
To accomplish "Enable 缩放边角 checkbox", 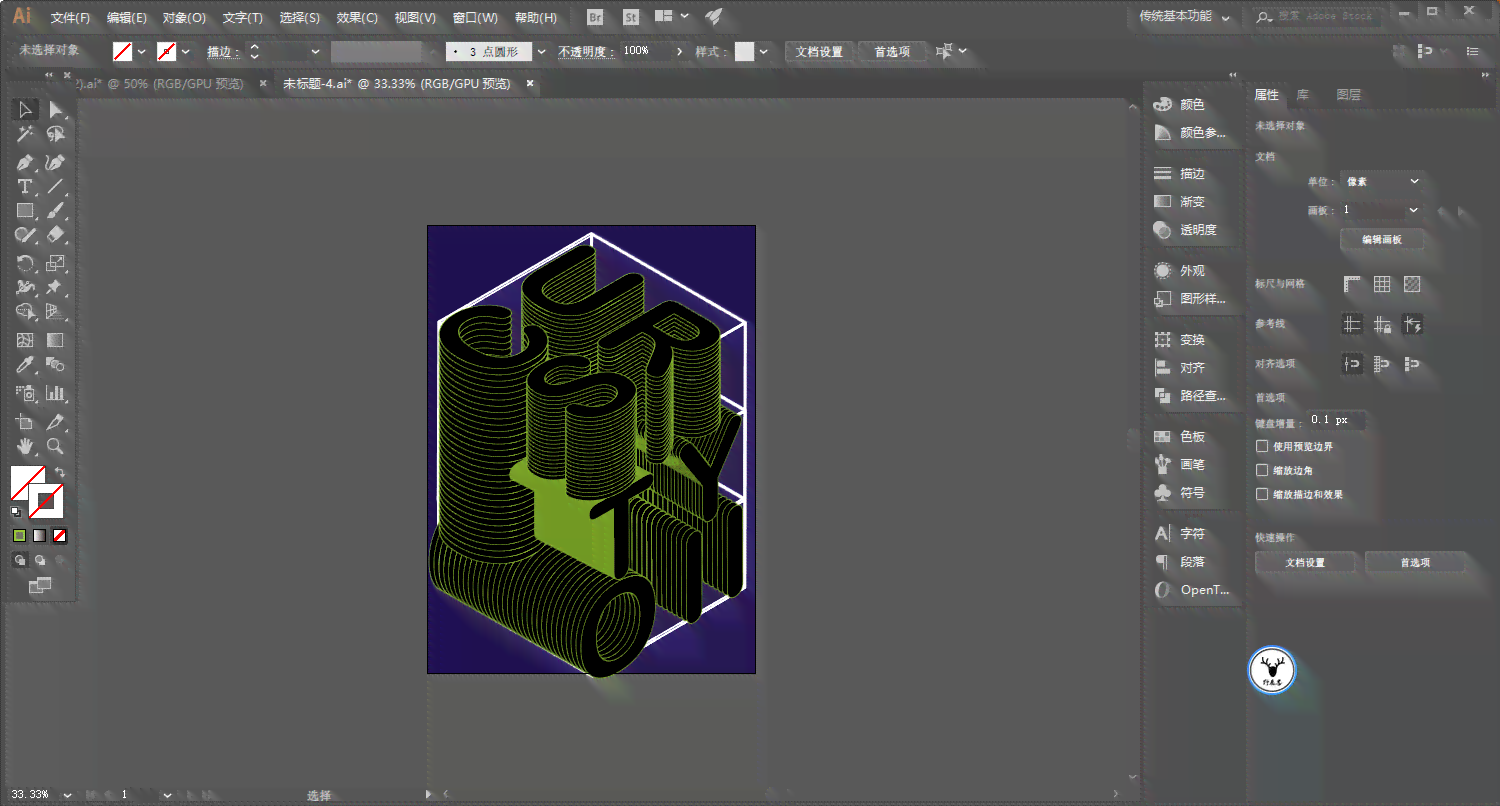I will point(1262,470).
